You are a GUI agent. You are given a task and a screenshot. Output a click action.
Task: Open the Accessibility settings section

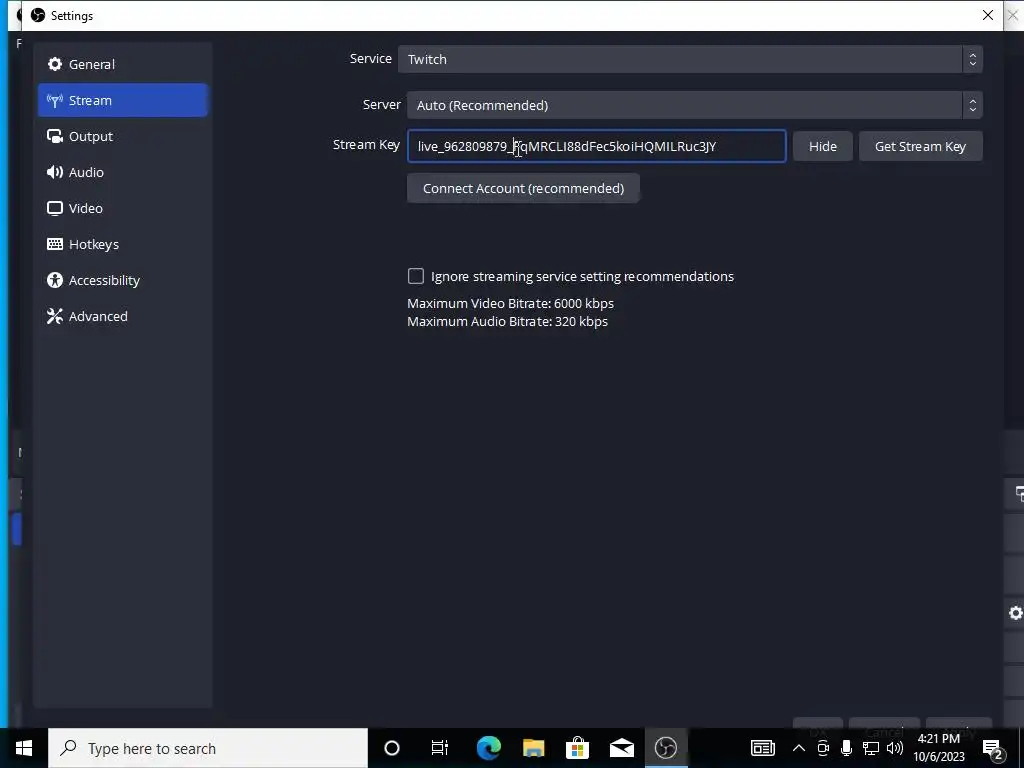click(x=123, y=280)
